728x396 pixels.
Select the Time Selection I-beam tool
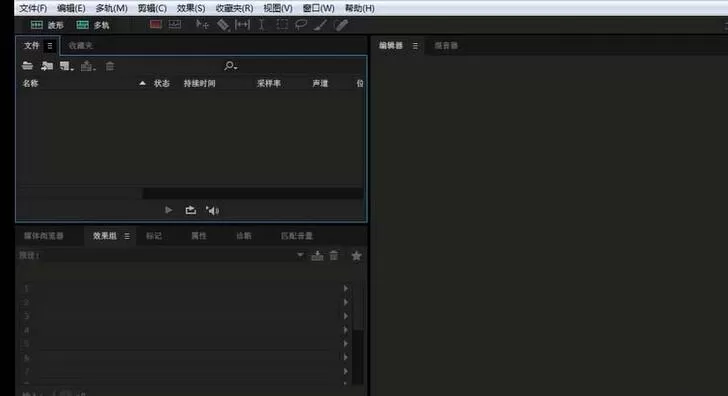click(x=261, y=25)
